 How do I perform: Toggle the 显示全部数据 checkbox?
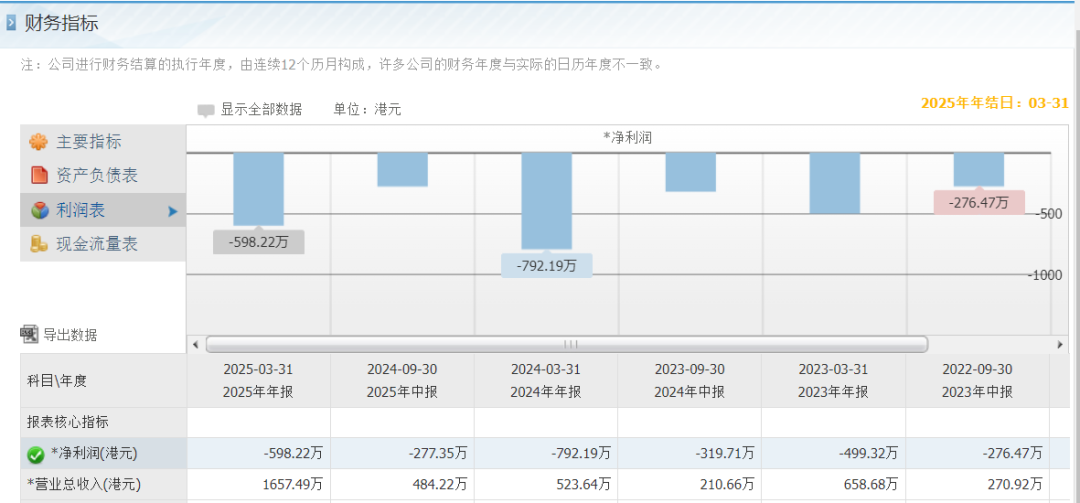tap(206, 110)
